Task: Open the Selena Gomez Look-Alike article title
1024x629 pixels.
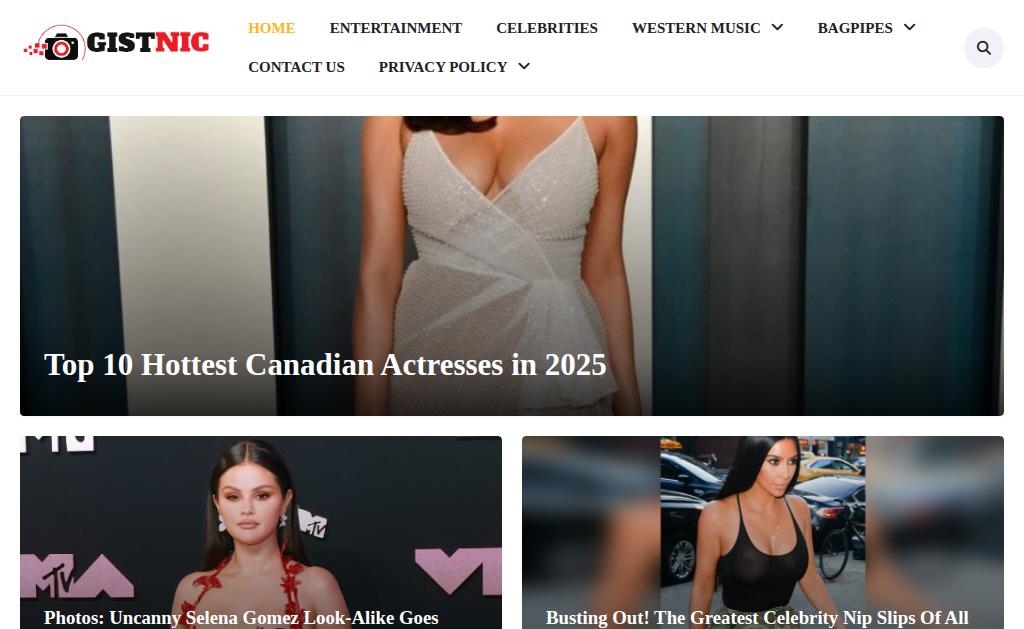Action: (x=241, y=618)
